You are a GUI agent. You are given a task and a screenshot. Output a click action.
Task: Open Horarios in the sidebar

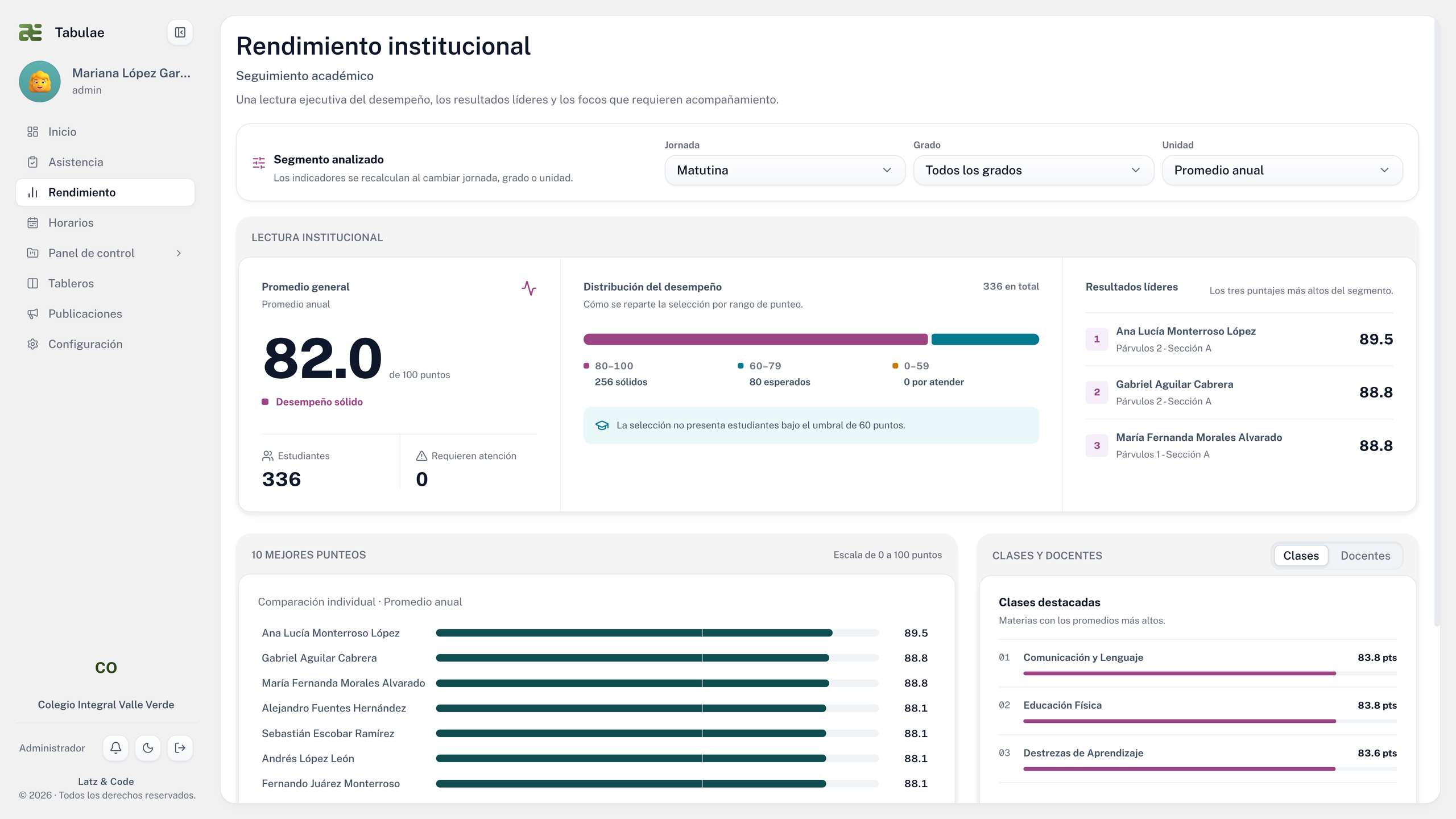tap(105, 223)
